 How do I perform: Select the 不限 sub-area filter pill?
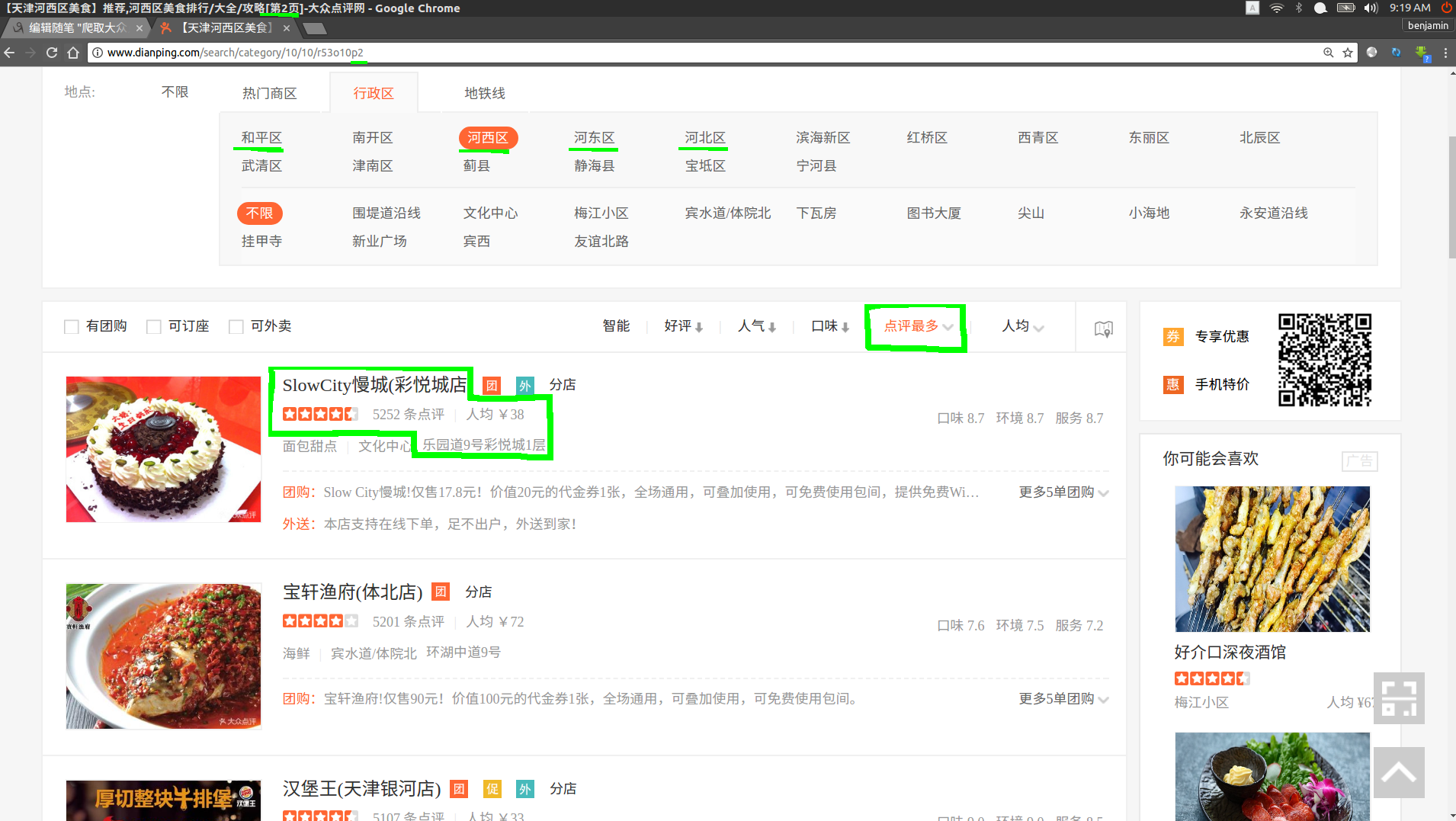click(x=260, y=213)
